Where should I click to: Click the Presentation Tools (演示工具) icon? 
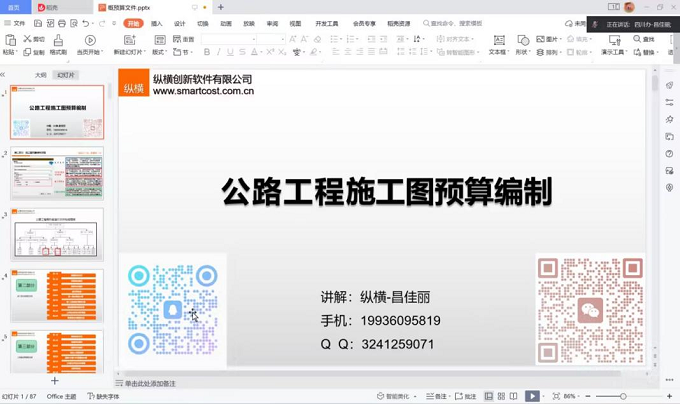coord(615,40)
